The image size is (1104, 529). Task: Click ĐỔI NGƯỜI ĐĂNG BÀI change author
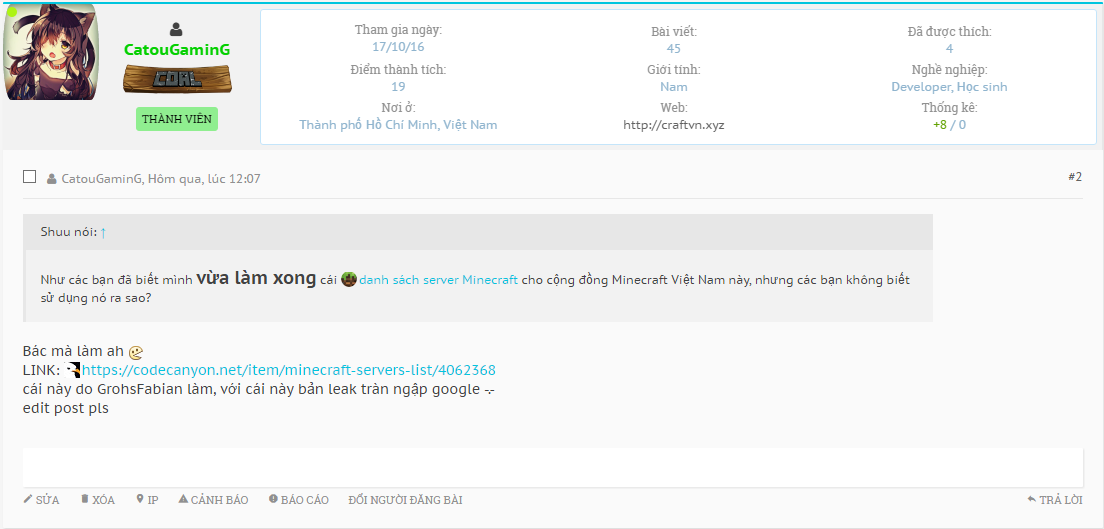[x=406, y=500]
